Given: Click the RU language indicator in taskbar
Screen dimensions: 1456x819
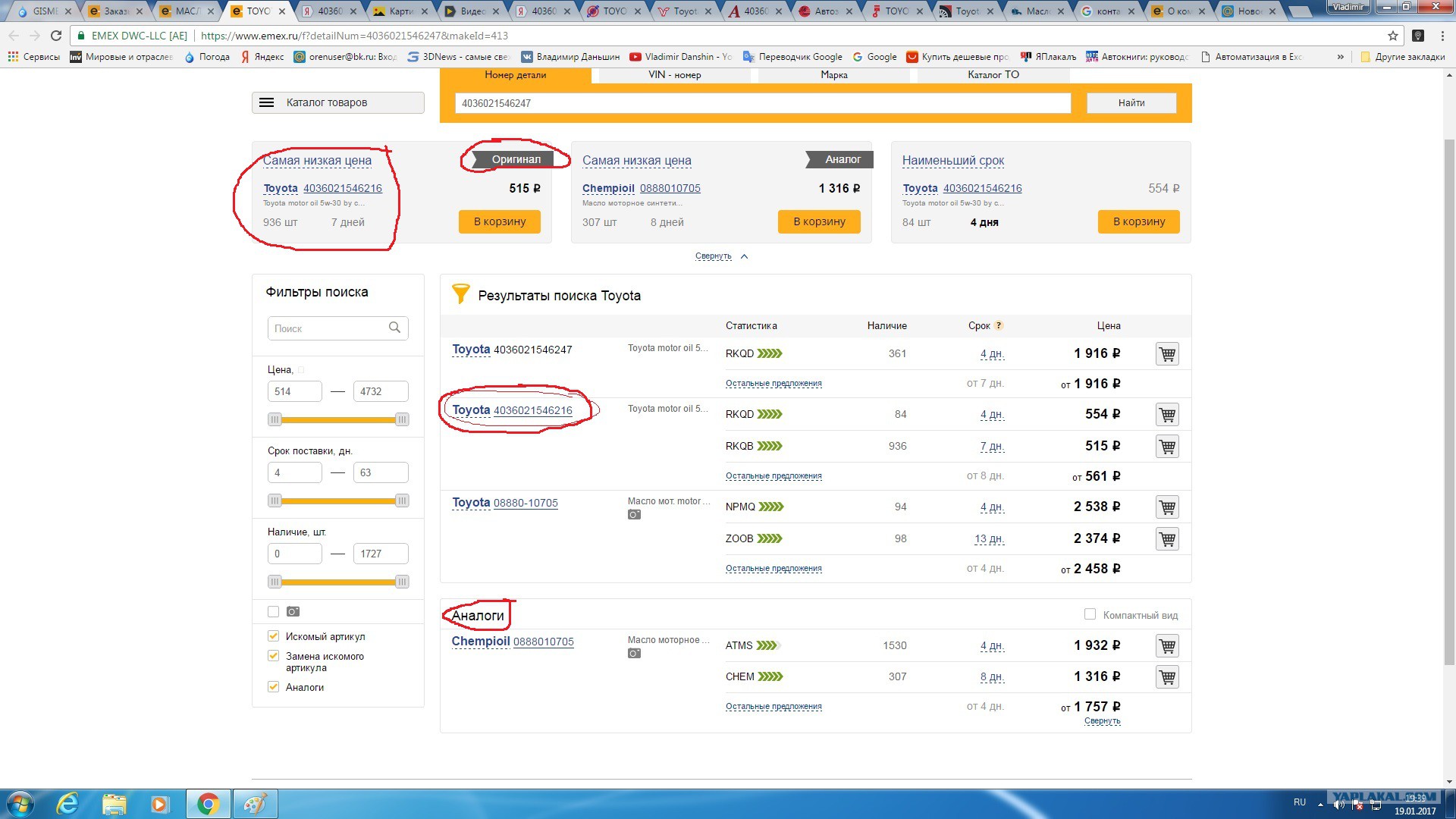Looking at the screenshot, I should (x=1300, y=802).
